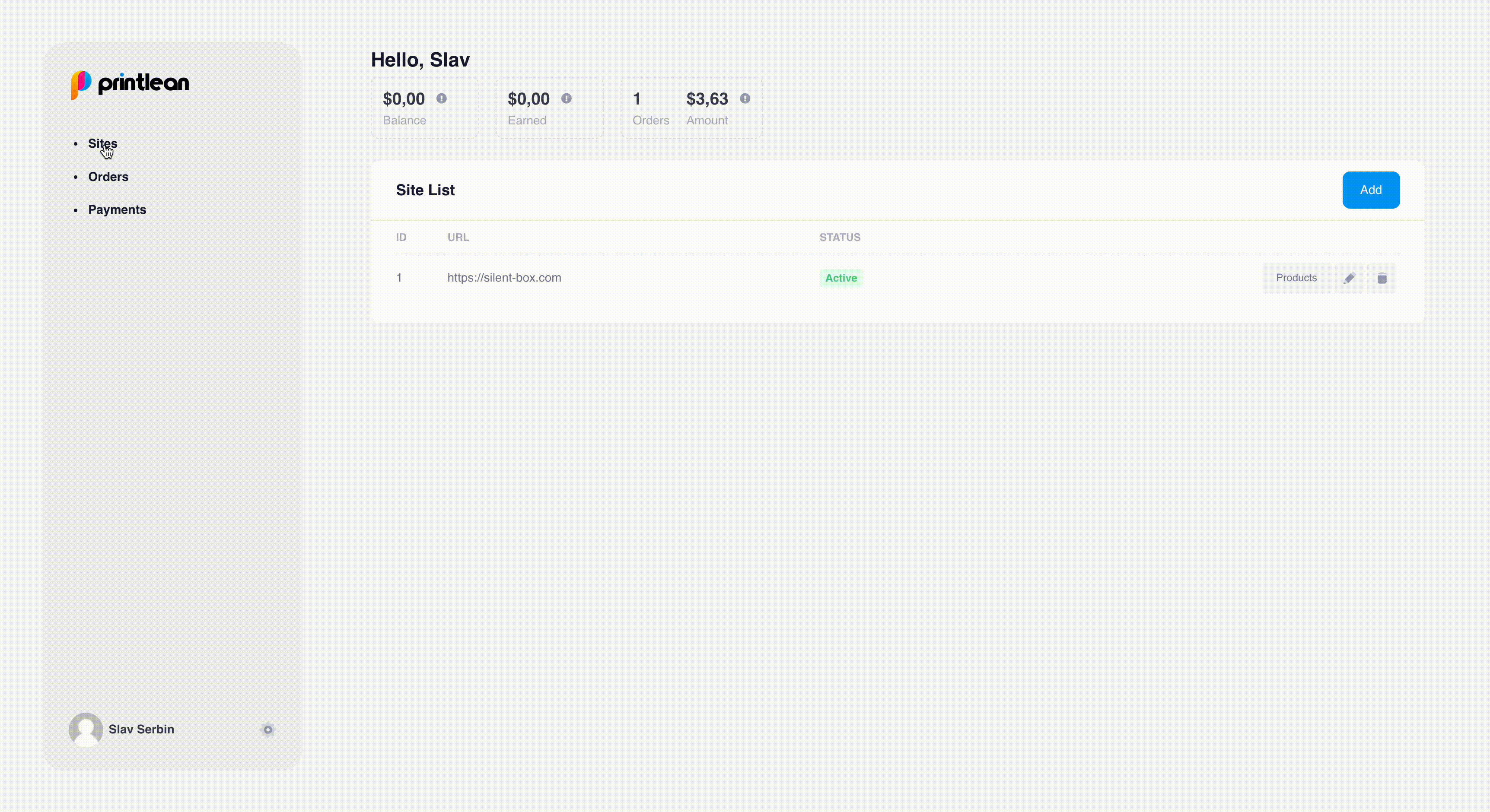Delete site using the trash icon
The width and height of the screenshot is (1490, 812).
pos(1382,278)
